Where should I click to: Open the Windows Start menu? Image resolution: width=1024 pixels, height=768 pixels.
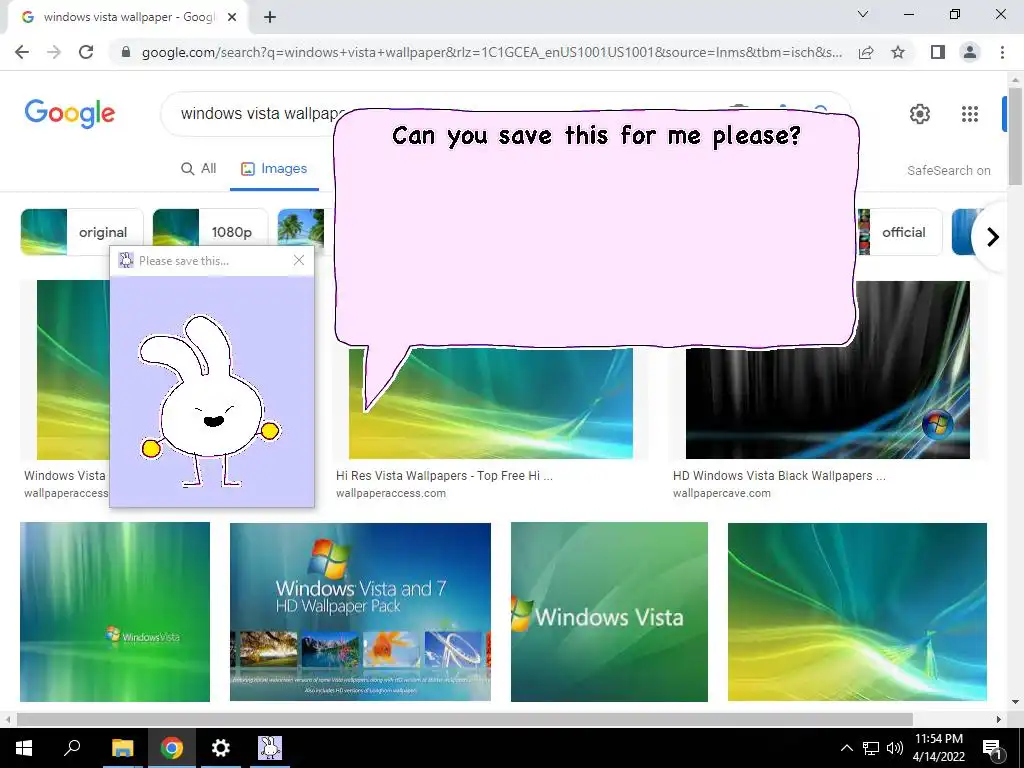tap(24, 748)
